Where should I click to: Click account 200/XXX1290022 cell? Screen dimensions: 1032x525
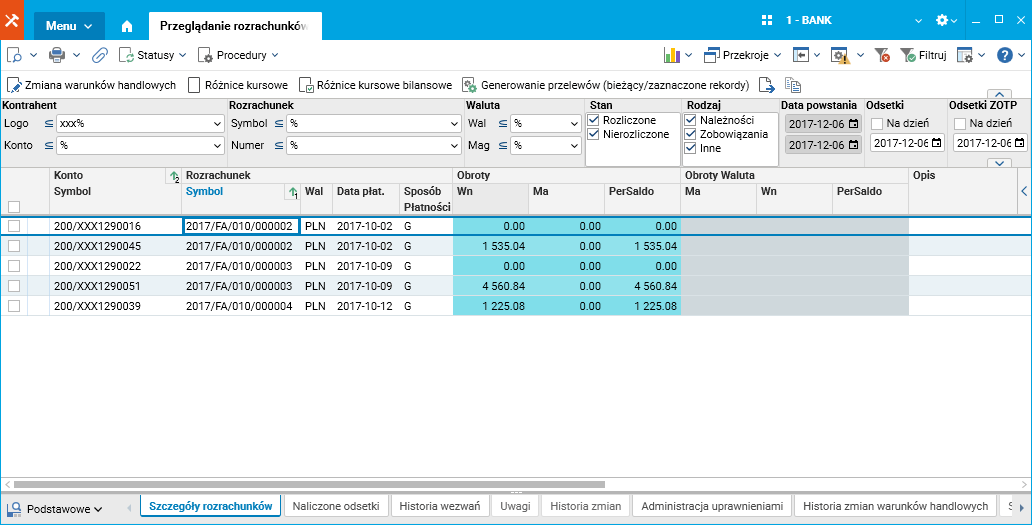(115, 266)
